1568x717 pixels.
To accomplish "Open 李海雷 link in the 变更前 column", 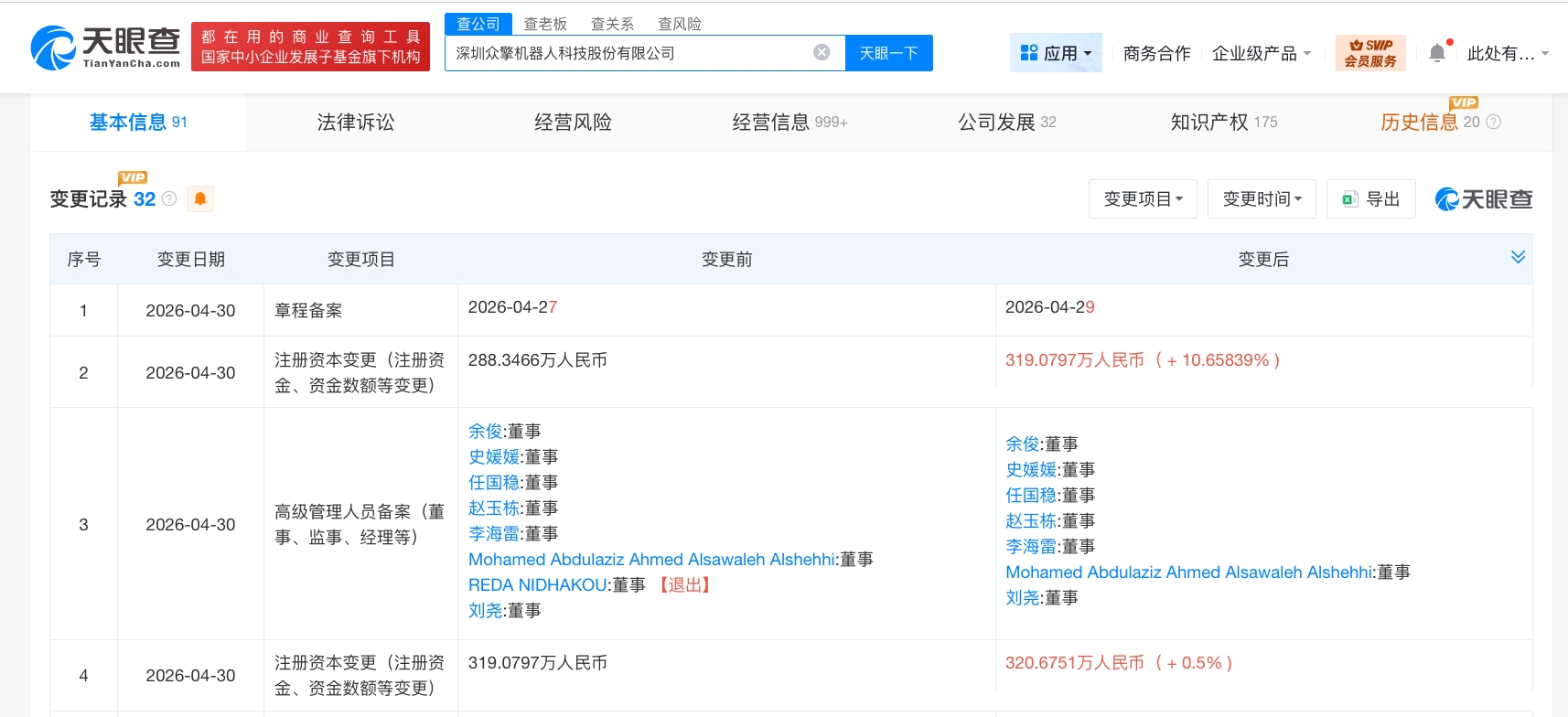I will click(494, 533).
